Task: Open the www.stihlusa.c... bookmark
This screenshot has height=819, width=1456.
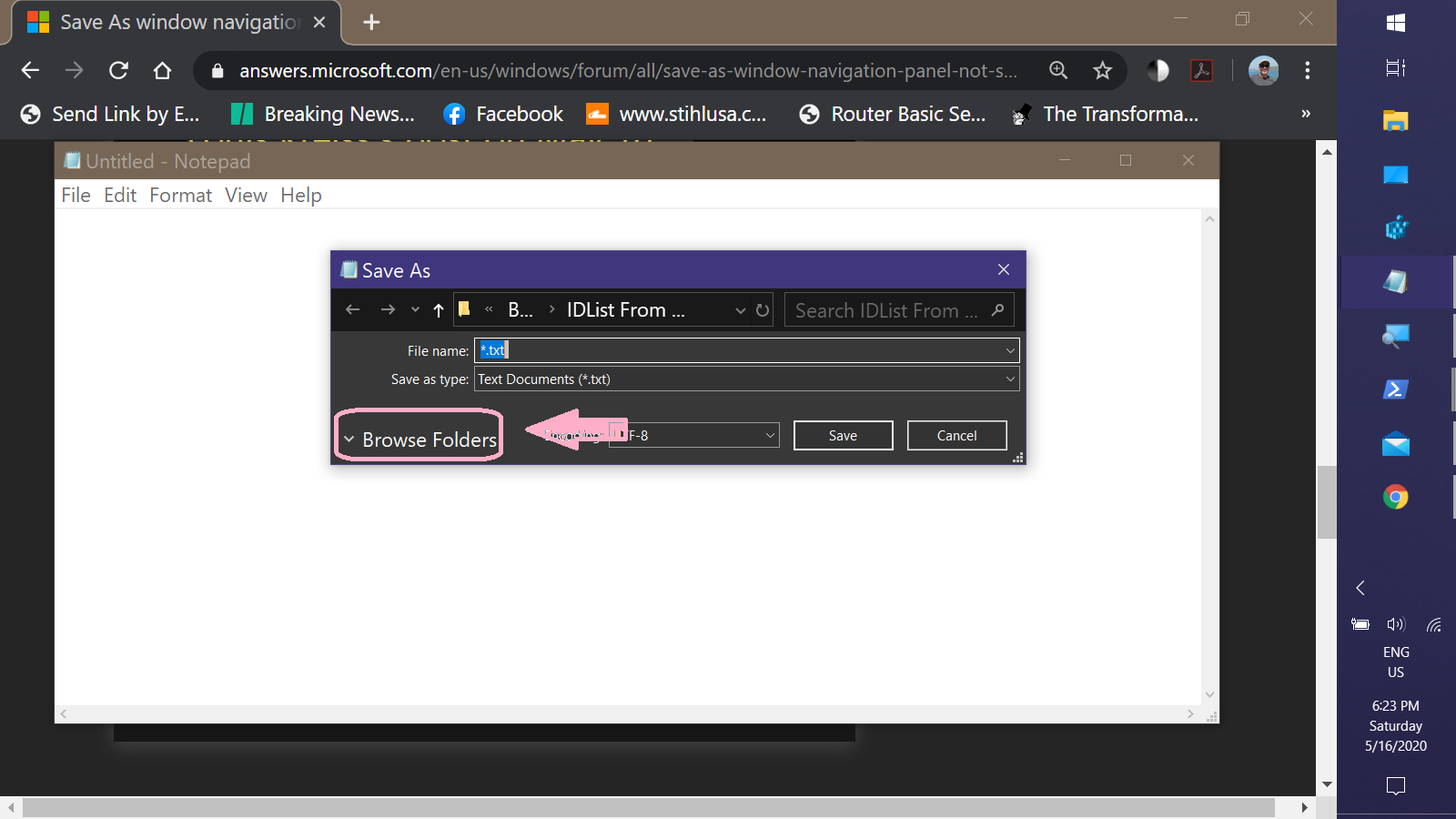Action: [677, 114]
